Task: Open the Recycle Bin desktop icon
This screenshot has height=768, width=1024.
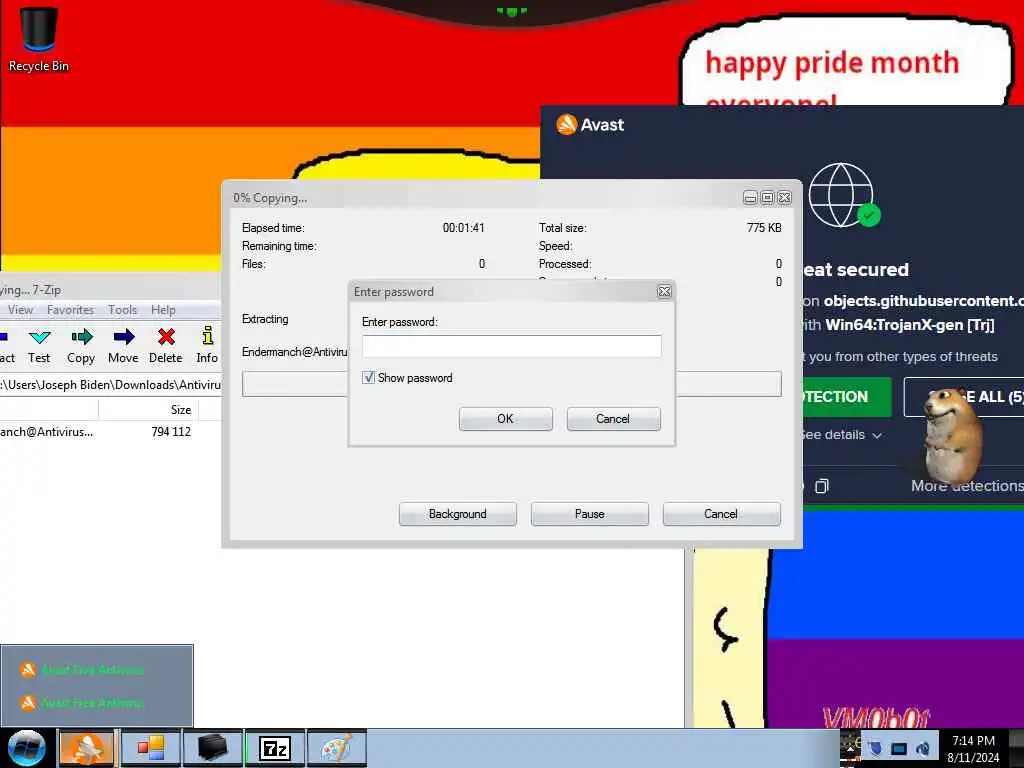Action: click(39, 39)
